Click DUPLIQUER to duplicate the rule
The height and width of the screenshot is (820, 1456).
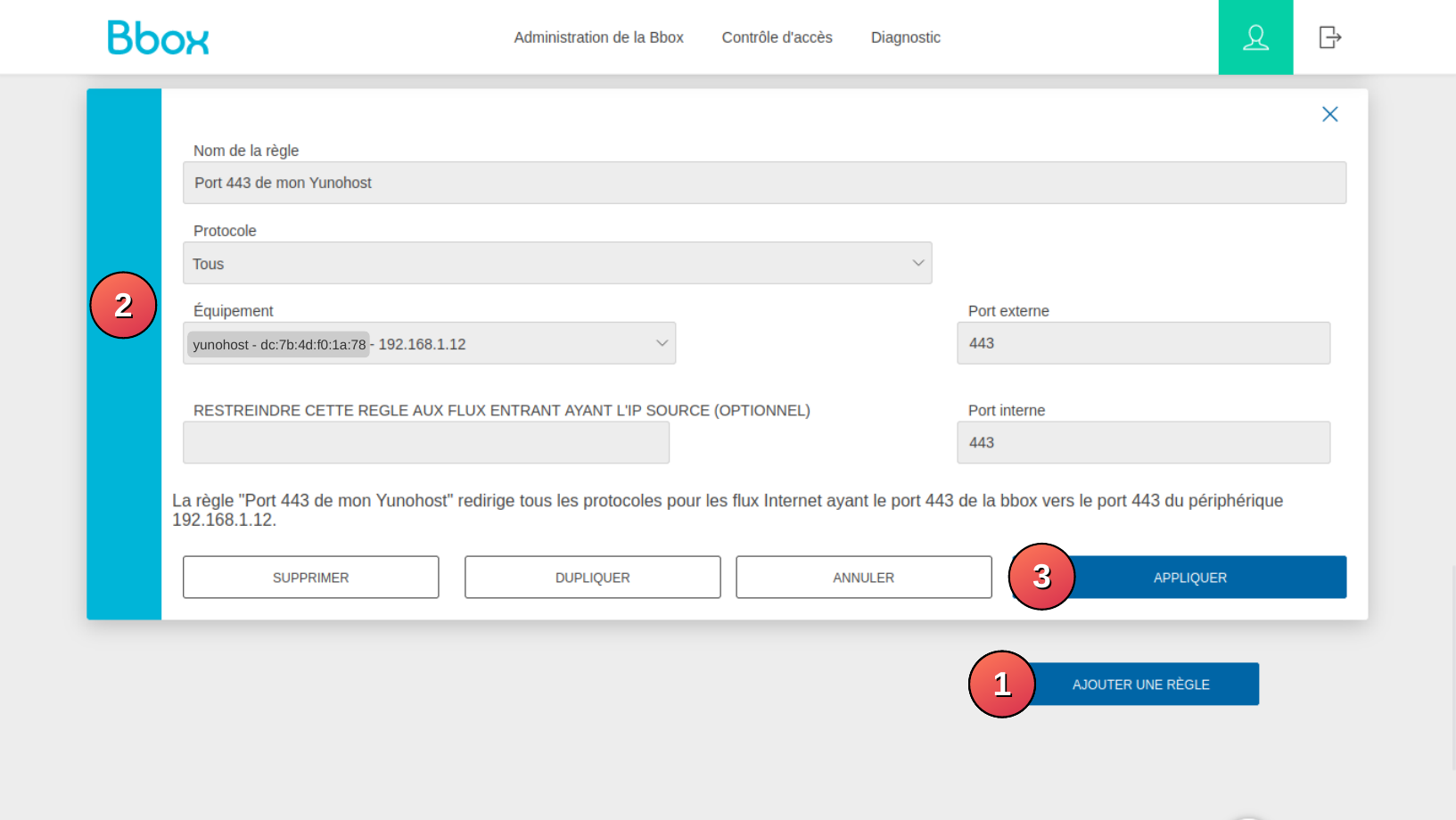[592, 578]
